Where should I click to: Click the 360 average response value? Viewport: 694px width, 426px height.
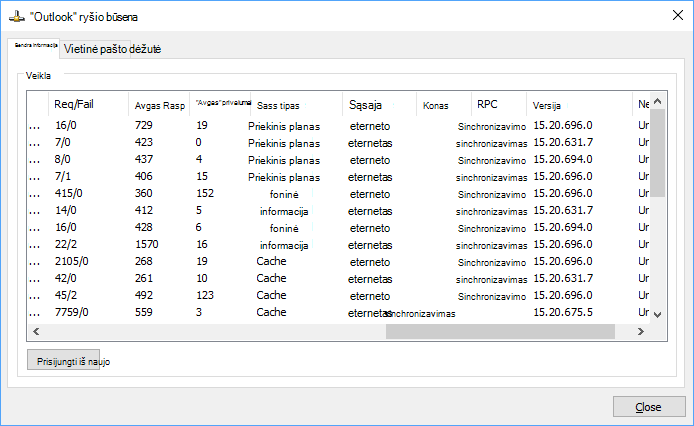coord(144,194)
